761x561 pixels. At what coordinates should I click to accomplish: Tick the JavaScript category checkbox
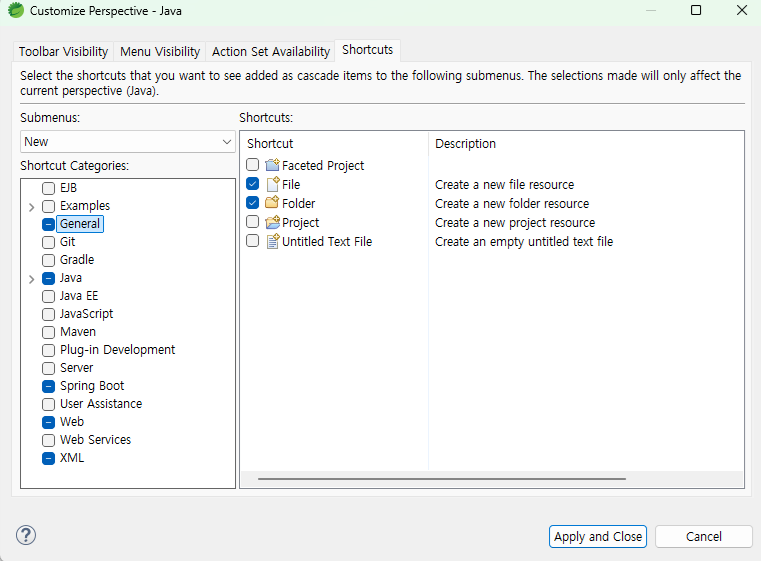tap(49, 314)
